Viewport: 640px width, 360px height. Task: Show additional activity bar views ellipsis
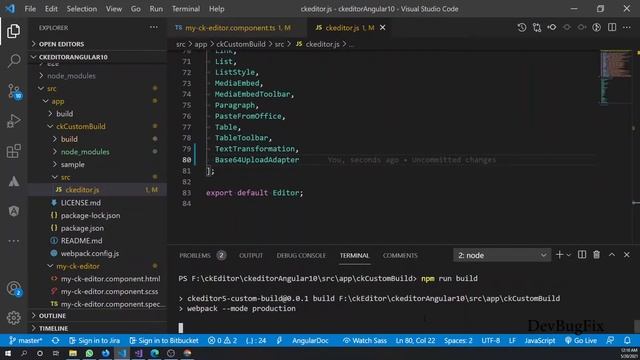point(13,241)
